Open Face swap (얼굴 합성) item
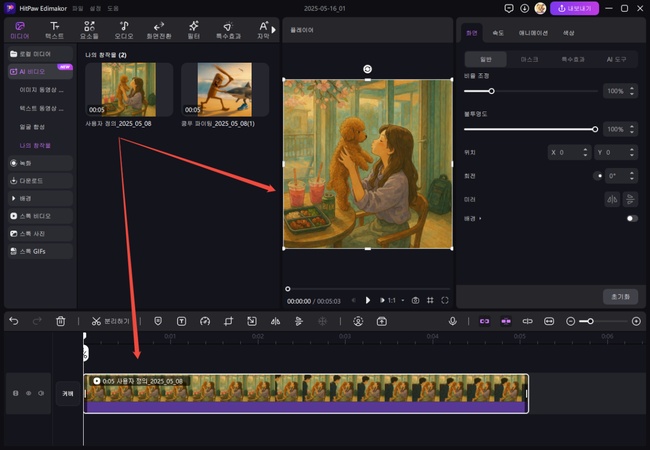Image resolution: width=650 pixels, height=450 pixels. click(32, 127)
